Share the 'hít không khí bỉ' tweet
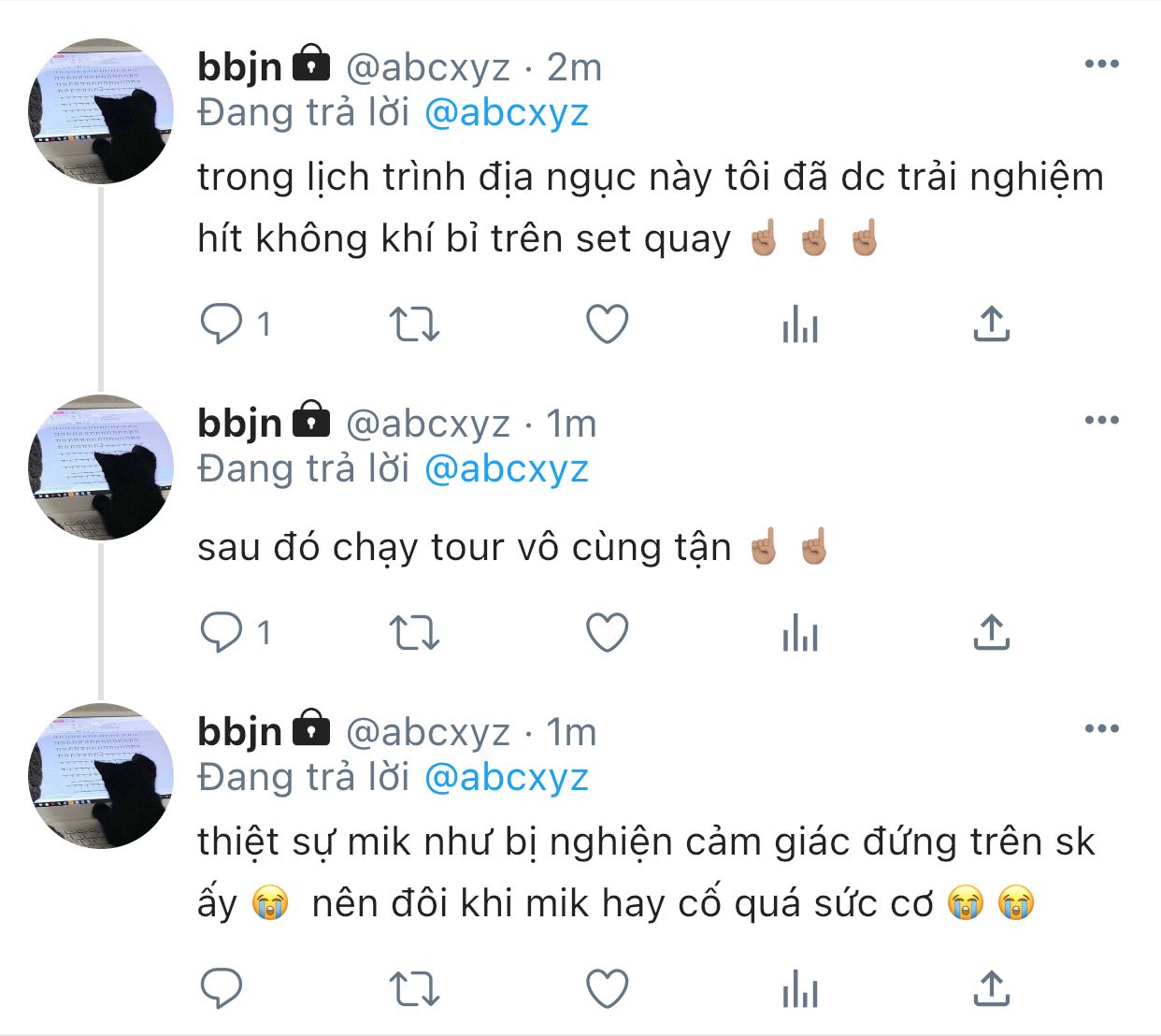Image resolution: width=1161 pixels, height=1036 pixels. (x=991, y=324)
